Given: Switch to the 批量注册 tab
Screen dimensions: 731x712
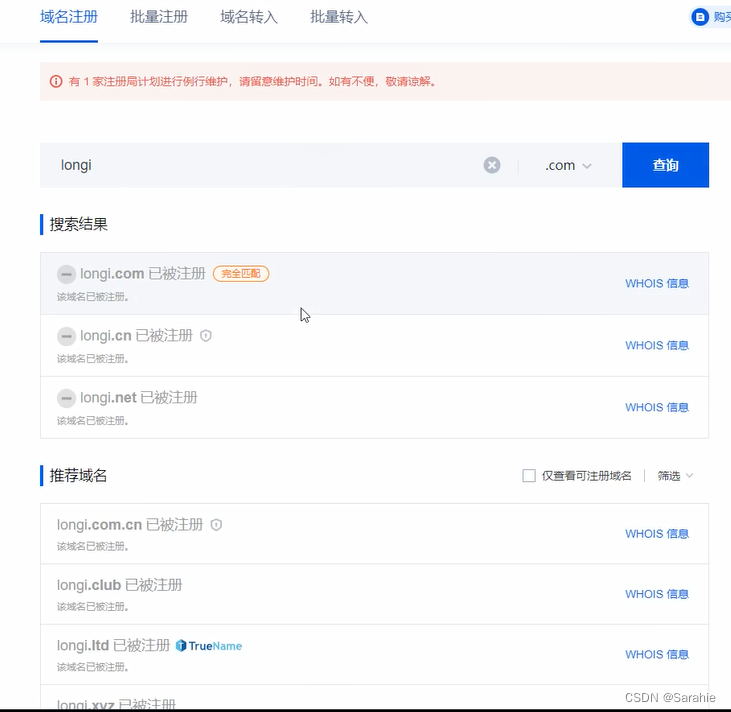Looking at the screenshot, I should (x=159, y=17).
